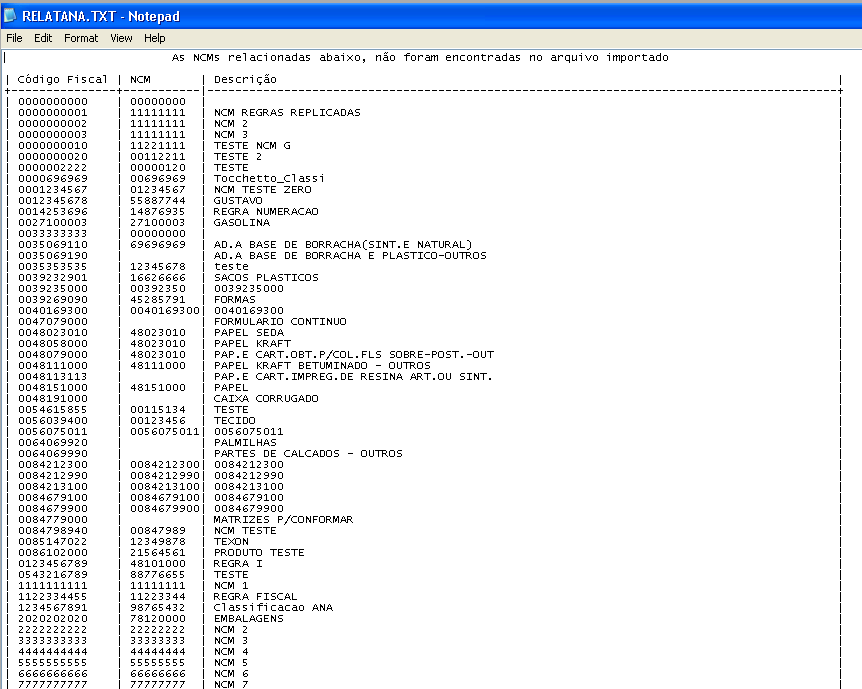Click the NCM value 16626666

point(158,277)
